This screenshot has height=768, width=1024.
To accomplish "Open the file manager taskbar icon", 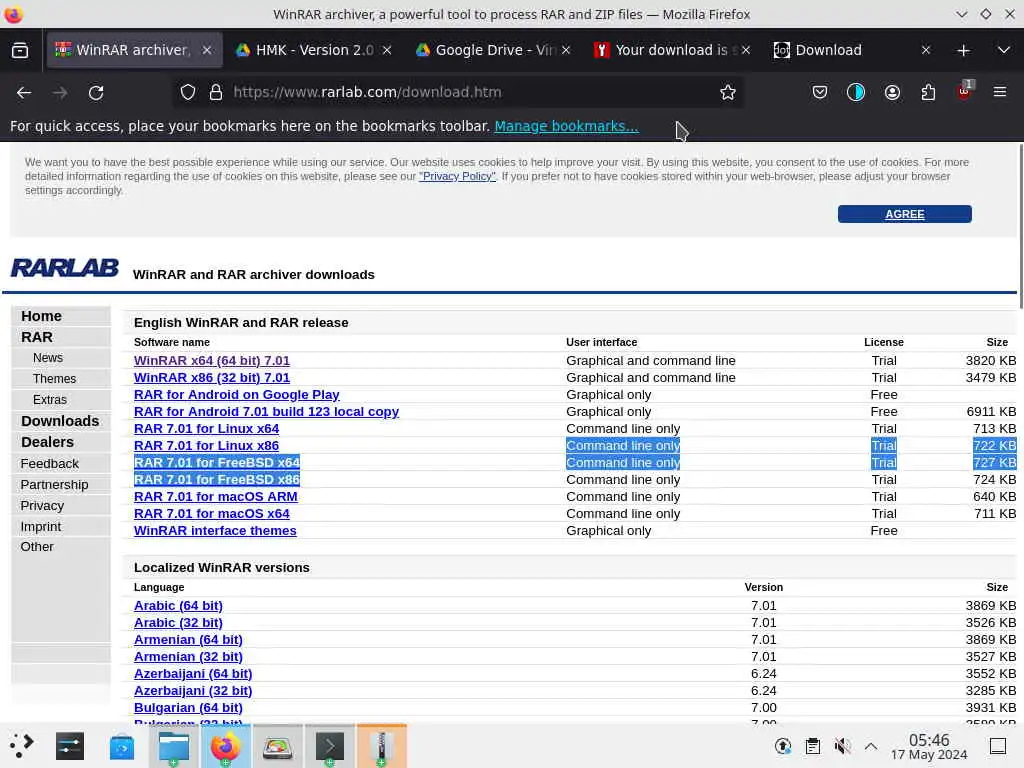I will coord(174,746).
